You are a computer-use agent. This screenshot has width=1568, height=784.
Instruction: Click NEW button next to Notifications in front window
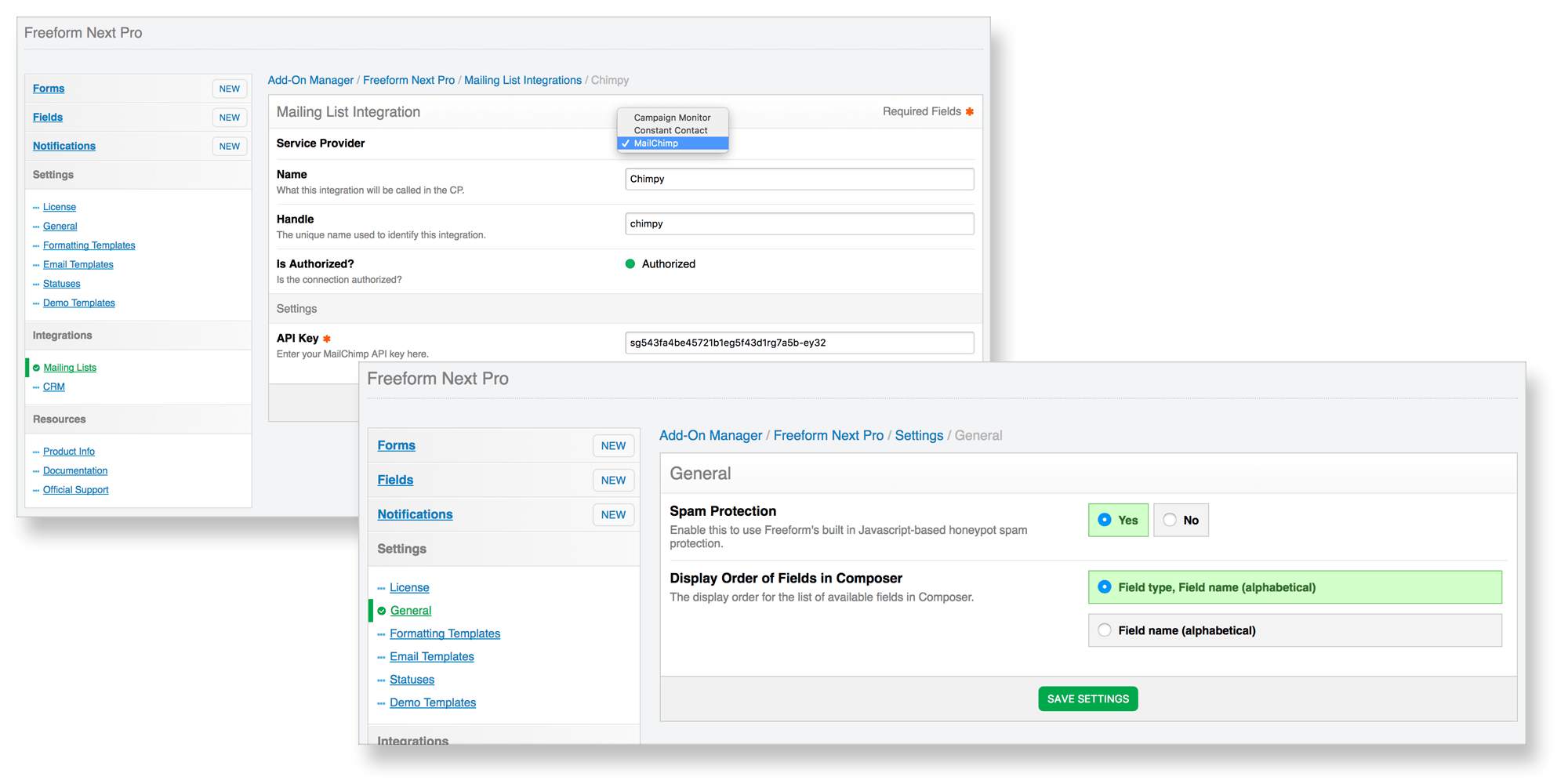613,514
